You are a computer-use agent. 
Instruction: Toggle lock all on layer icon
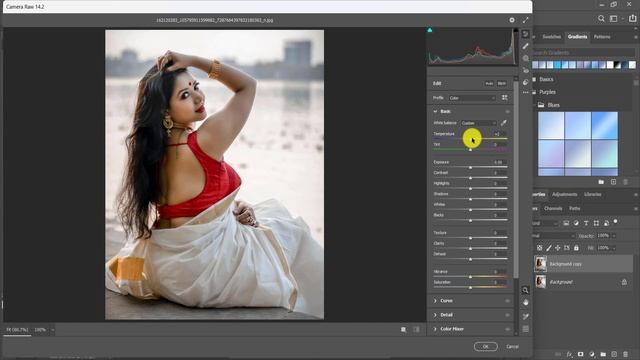click(576, 248)
